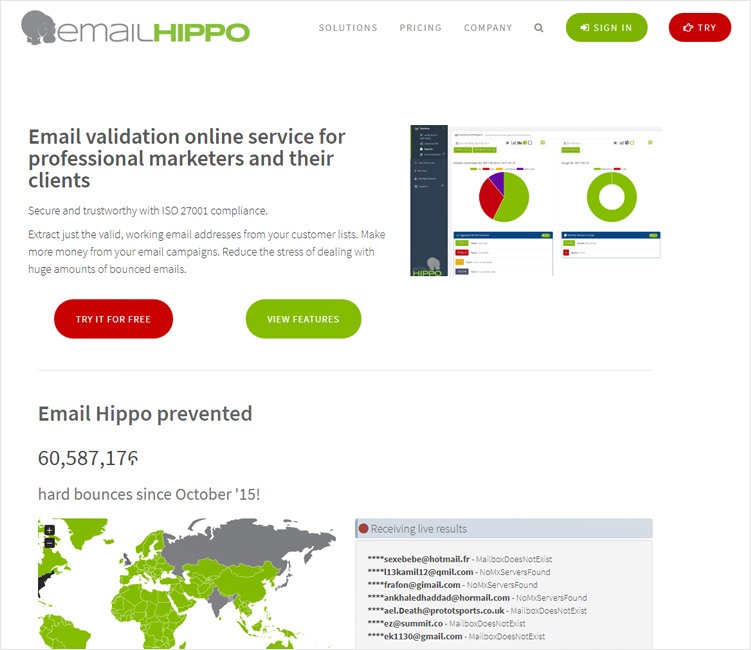Open the dashboard preview screenshot
This screenshot has width=751, height=650.
pyautogui.click(x=536, y=201)
